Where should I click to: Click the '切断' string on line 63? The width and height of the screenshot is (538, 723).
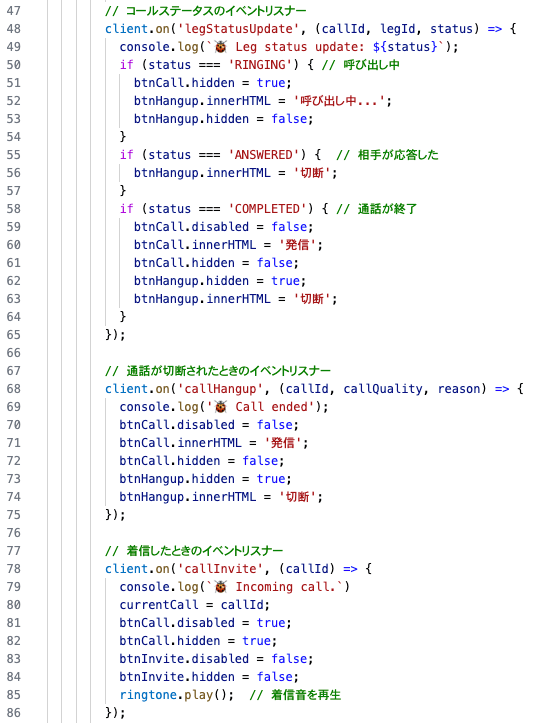311,298
